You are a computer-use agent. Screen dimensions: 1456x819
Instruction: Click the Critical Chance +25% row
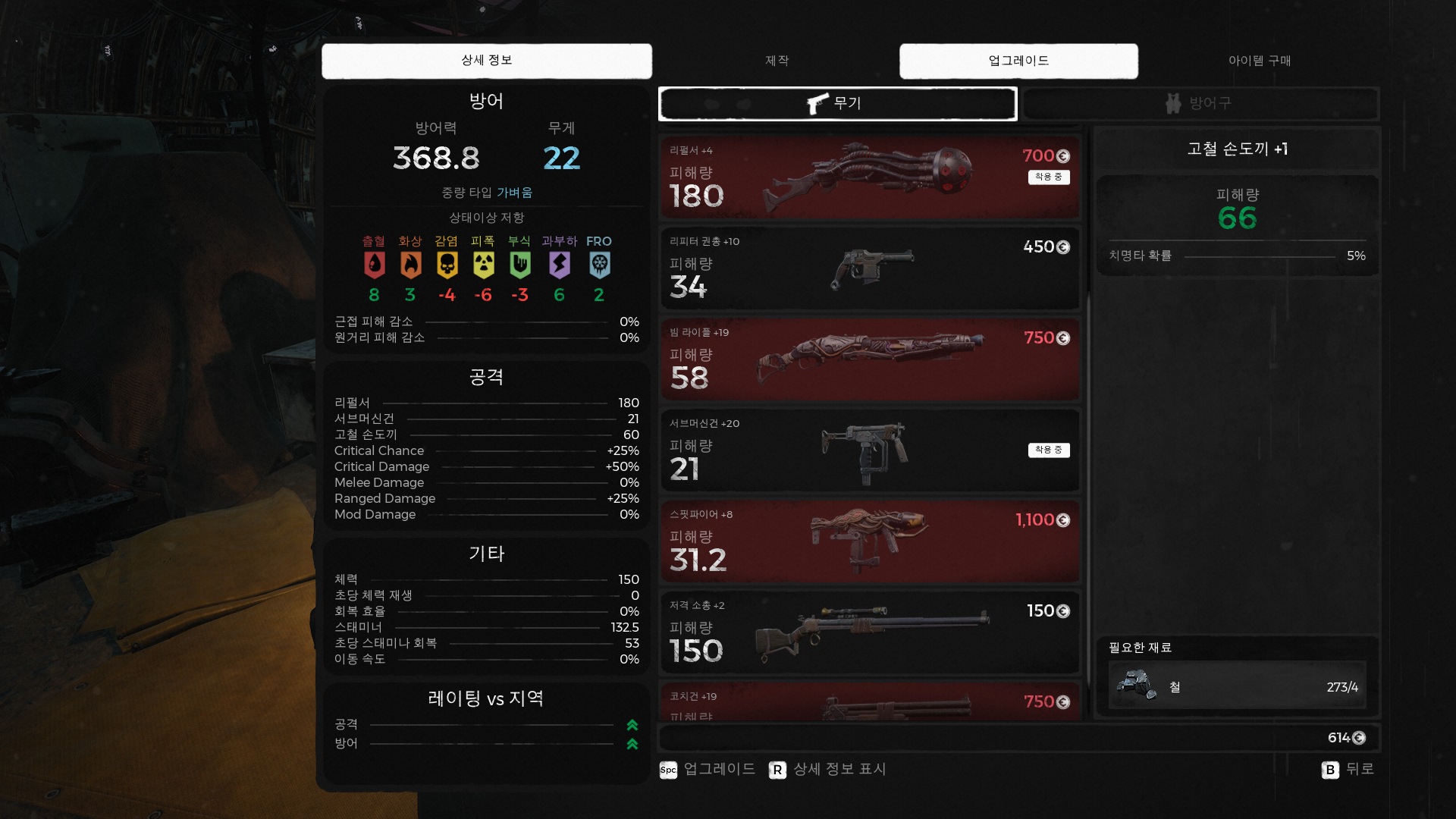pyautogui.click(x=486, y=451)
